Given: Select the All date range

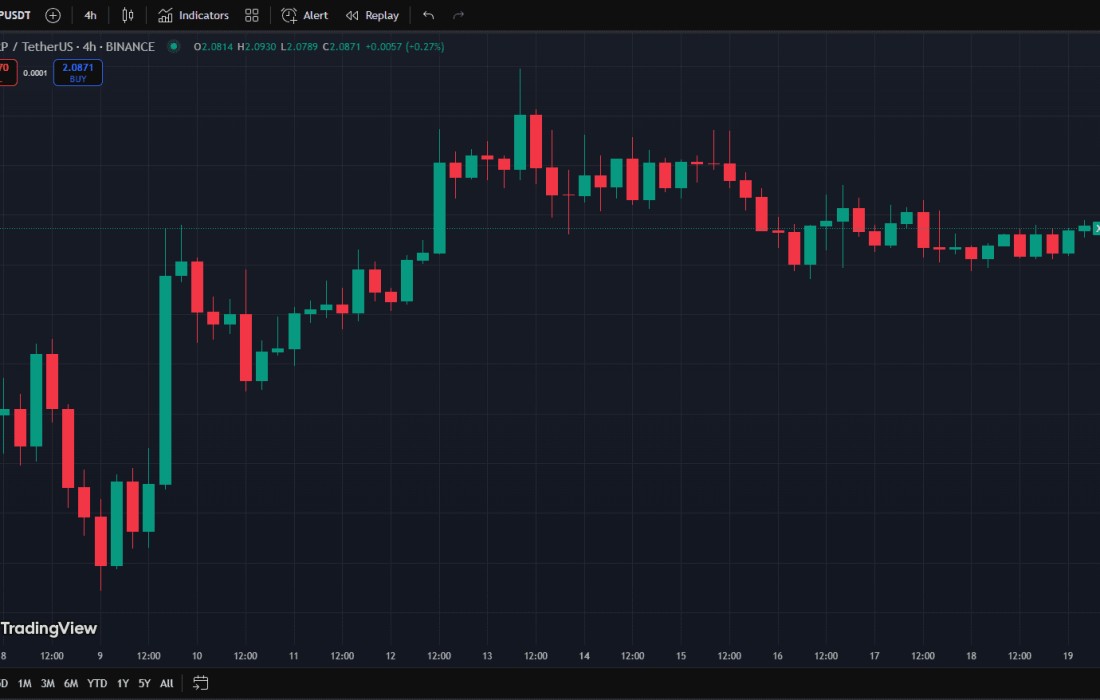Looking at the screenshot, I should (x=167, y=684).
